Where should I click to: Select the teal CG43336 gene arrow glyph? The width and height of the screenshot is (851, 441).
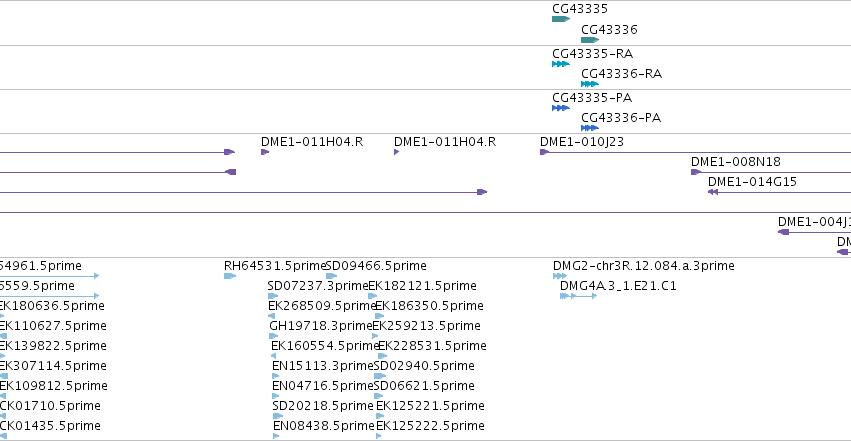(x=590, y=40)
